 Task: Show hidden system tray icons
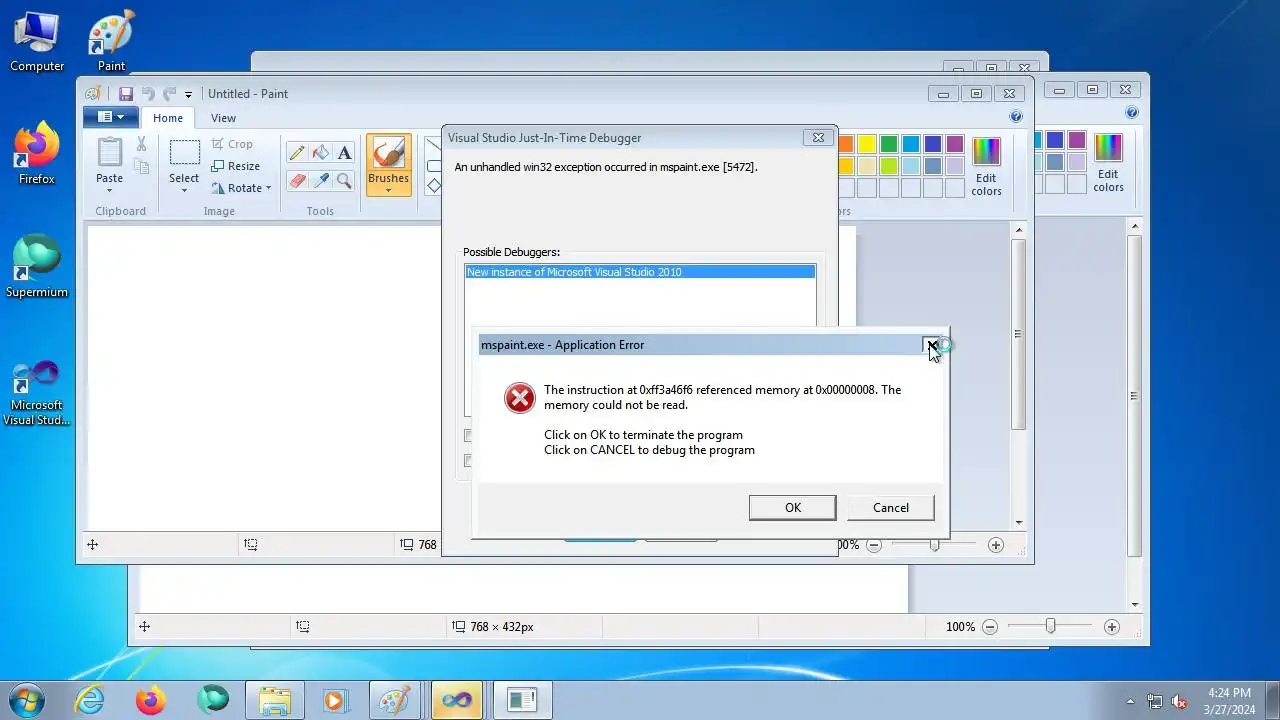tap(1131, 701)
